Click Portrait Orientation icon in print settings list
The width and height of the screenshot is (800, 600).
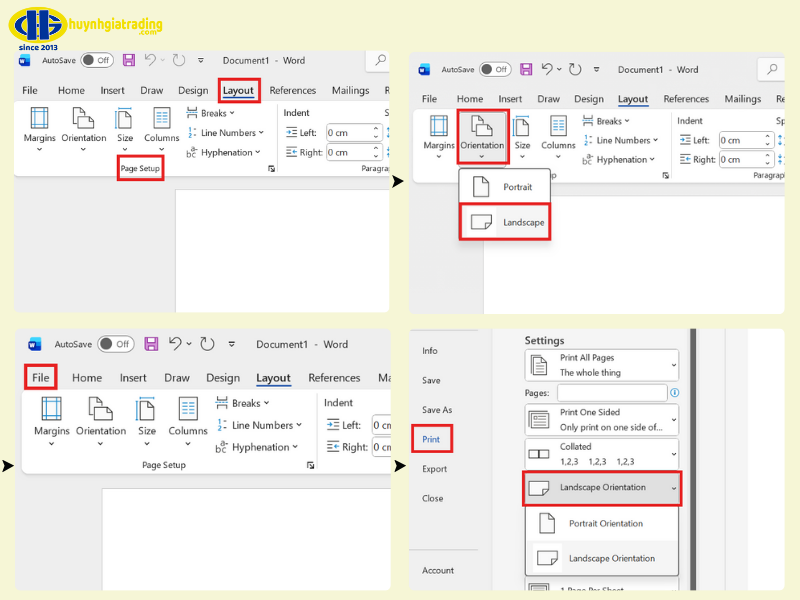(x=547, y=523)
